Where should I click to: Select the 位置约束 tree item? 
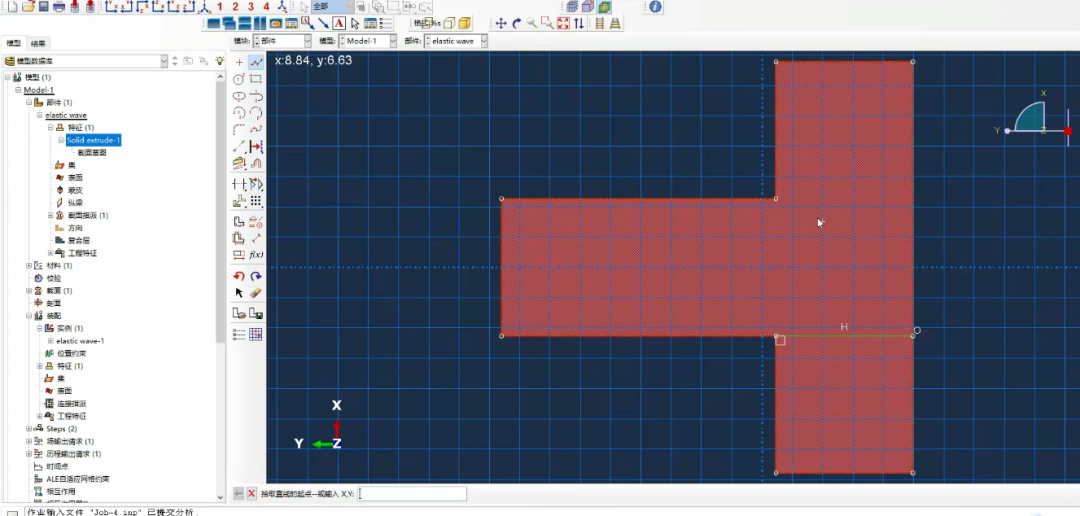point(71,353)
